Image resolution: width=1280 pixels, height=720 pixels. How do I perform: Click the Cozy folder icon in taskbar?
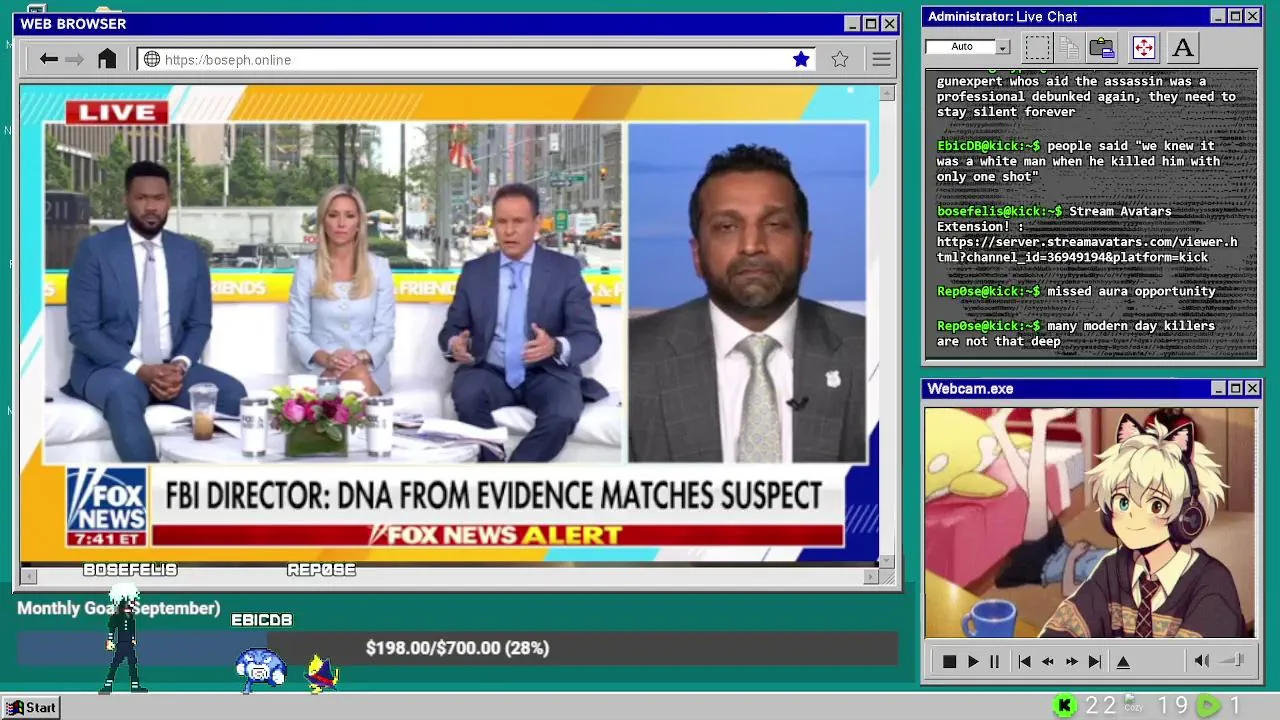point(1132,703)
